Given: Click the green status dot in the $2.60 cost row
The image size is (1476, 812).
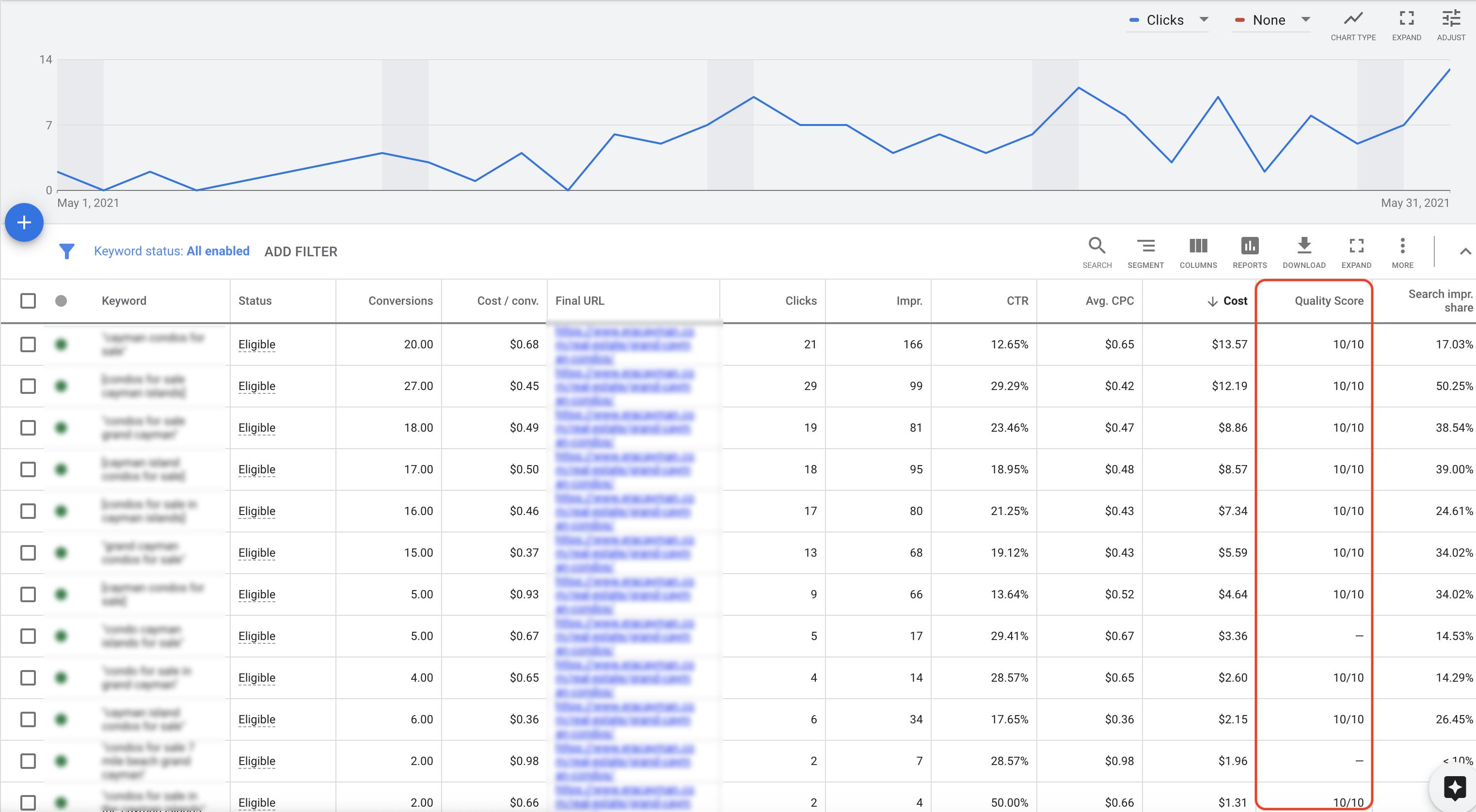Looking at the screenshot, I should pos(61,678).
